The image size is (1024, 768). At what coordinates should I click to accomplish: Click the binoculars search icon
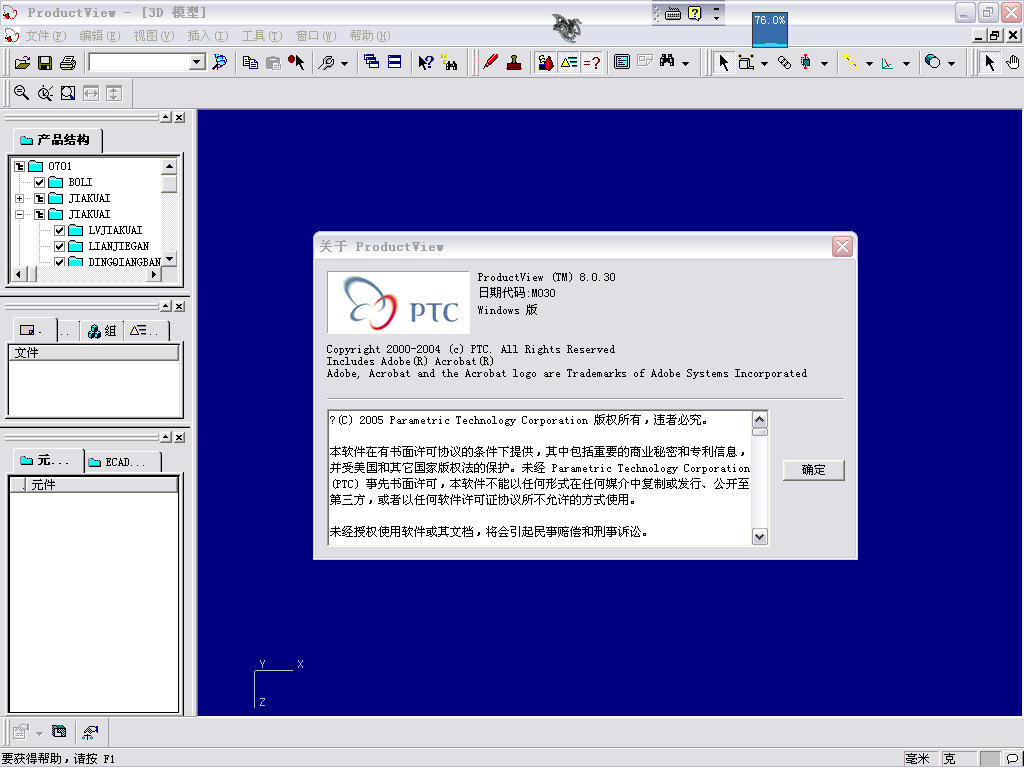coord(667,61)
